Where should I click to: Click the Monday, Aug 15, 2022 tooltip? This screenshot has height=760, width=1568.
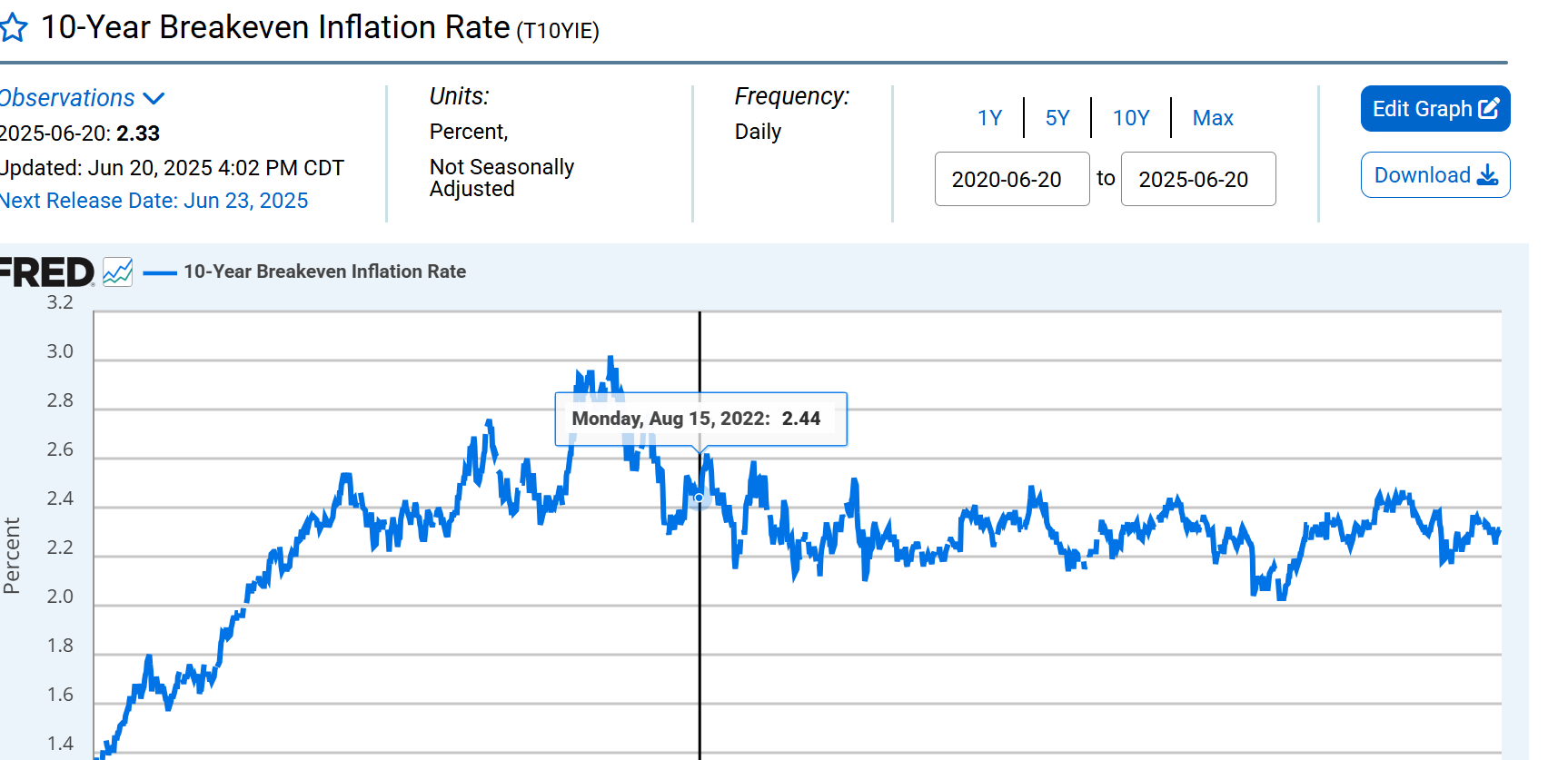(x=700, y=419)
